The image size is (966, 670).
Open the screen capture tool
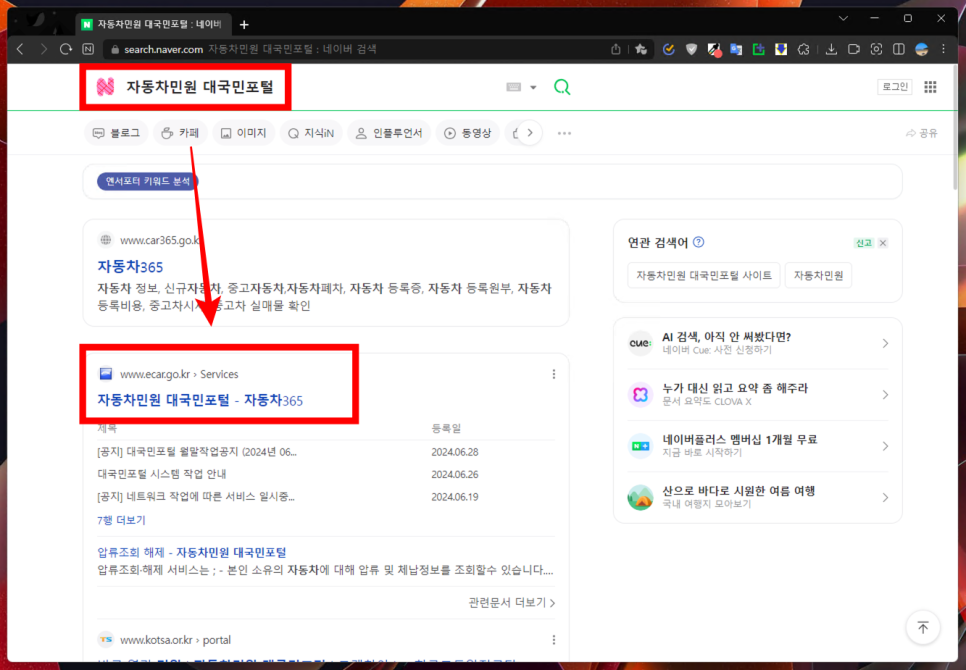(876, 49)
